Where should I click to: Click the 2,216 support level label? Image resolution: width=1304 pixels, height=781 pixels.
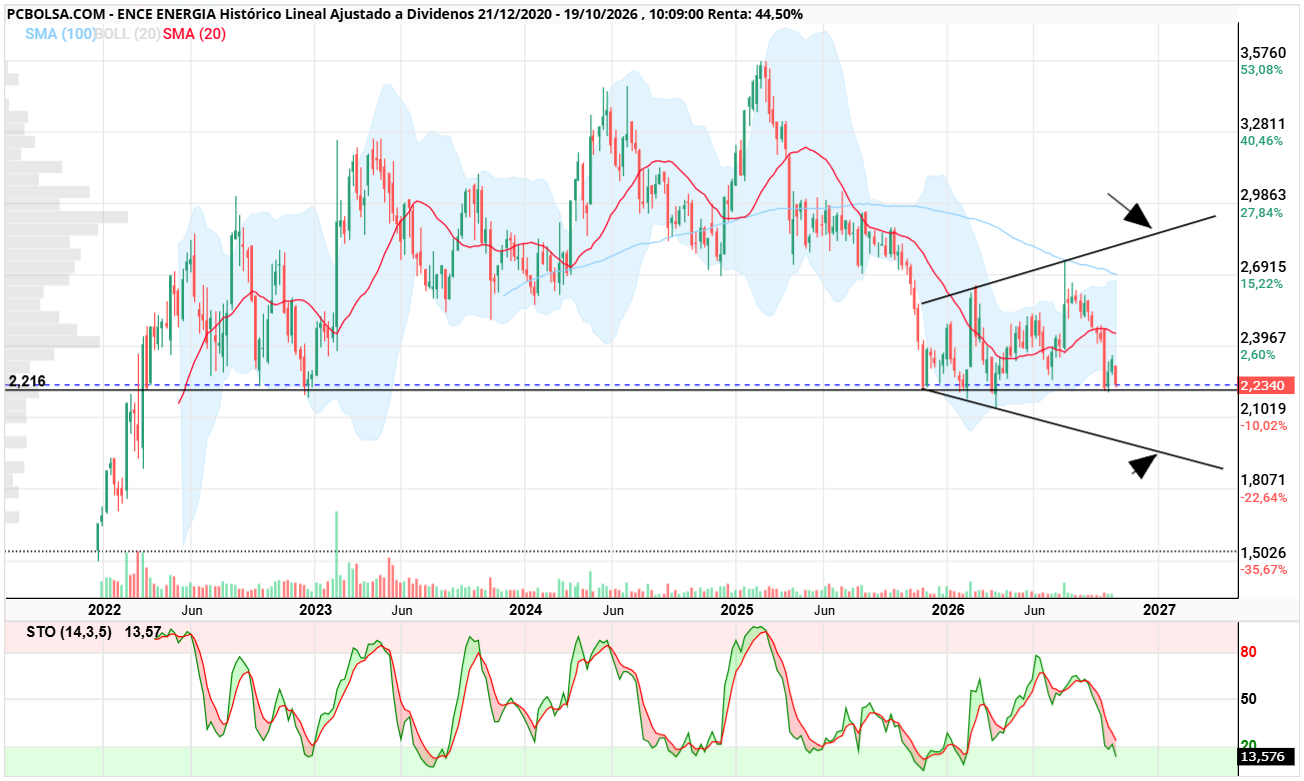click(26, 381)
